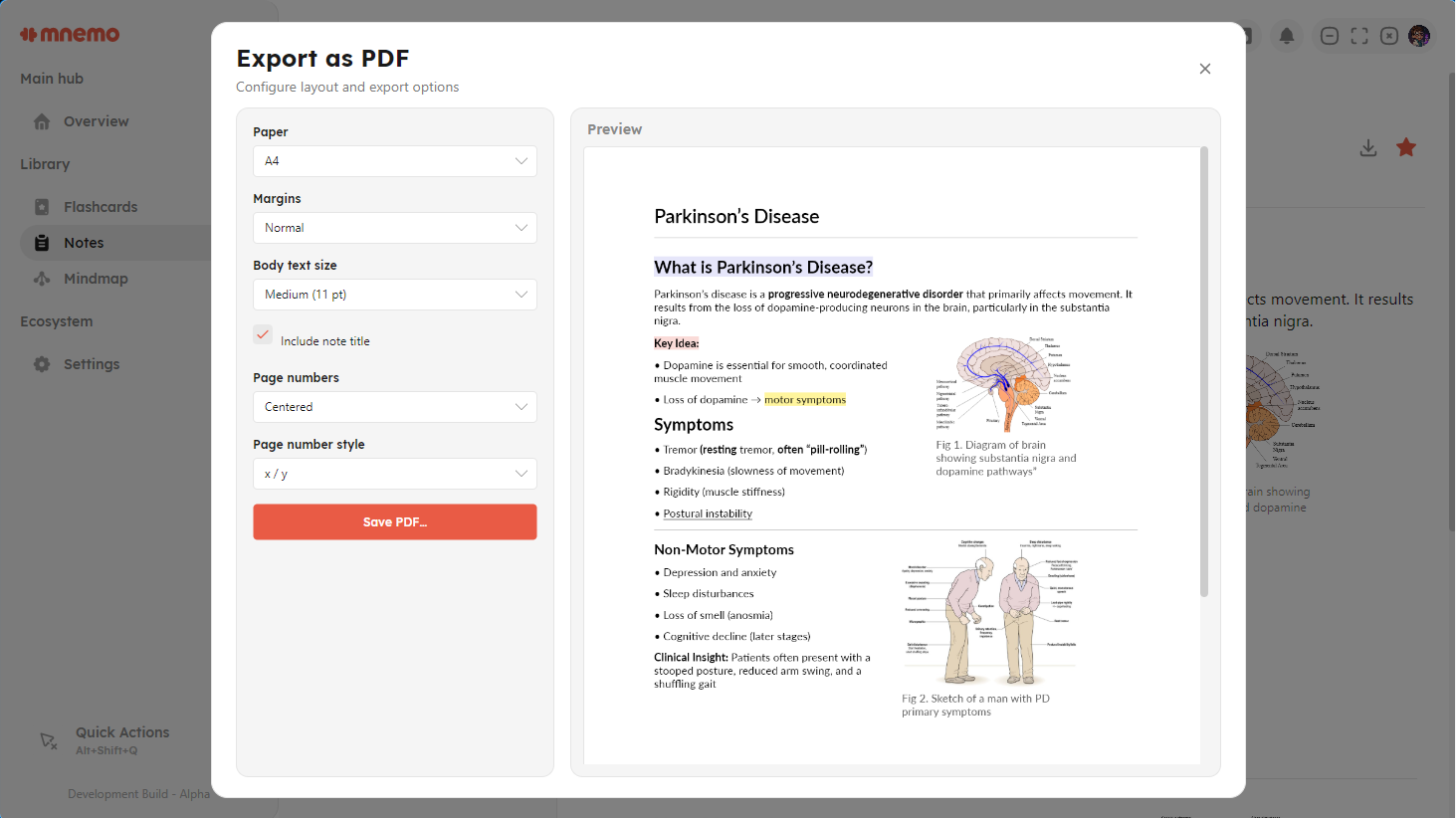Click the download icon behind dialog
The height and width of the screenshot is (819, 1456).
click(x=1368, y=148)
